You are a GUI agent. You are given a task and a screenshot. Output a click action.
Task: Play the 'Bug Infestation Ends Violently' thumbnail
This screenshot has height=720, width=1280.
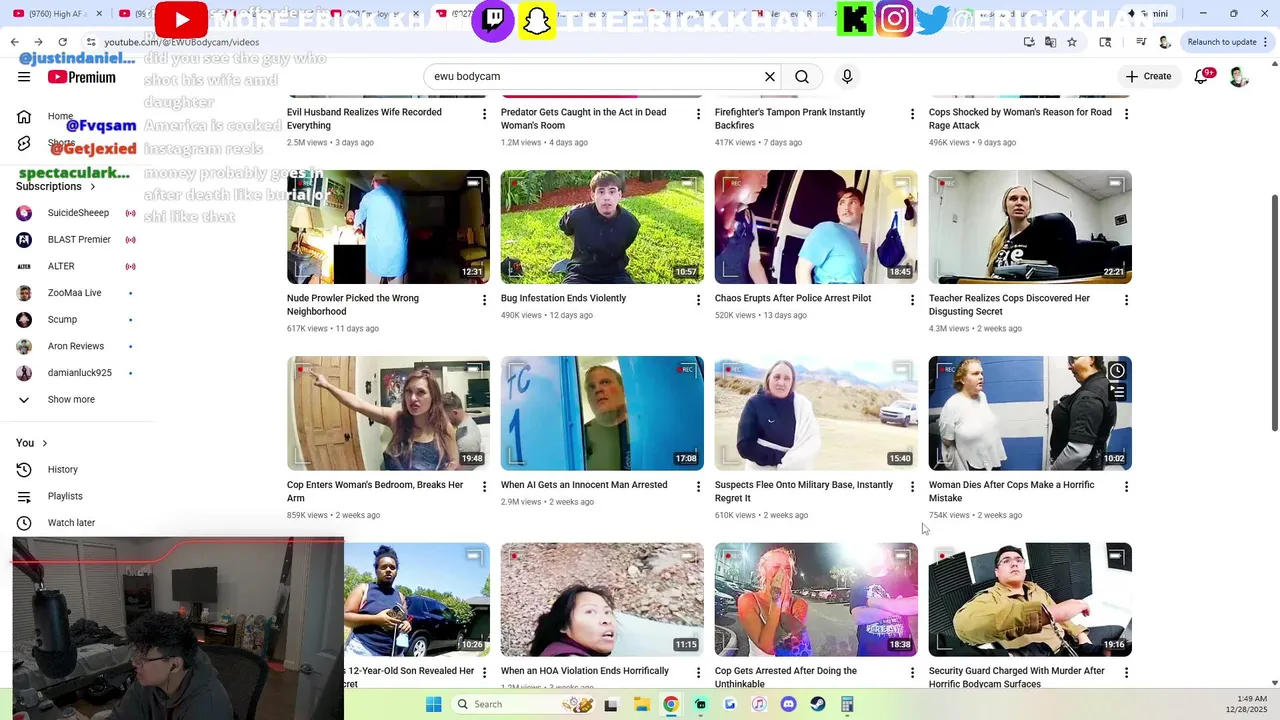602,227
